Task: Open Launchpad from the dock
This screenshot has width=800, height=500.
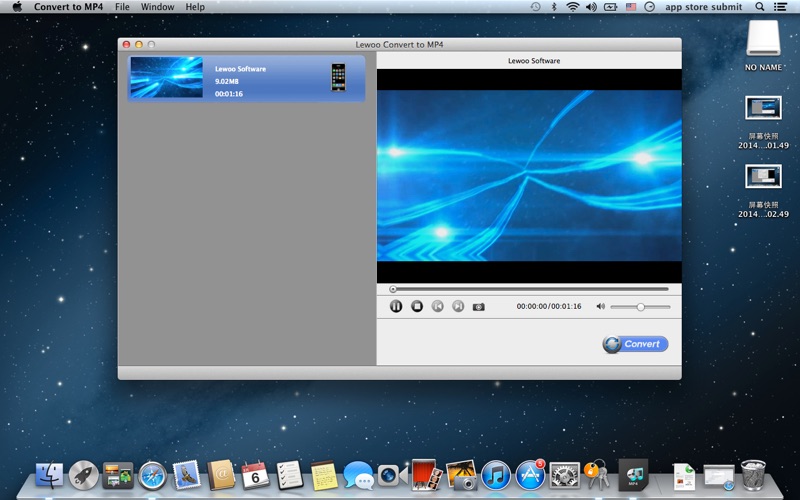Action: point(84,476)
